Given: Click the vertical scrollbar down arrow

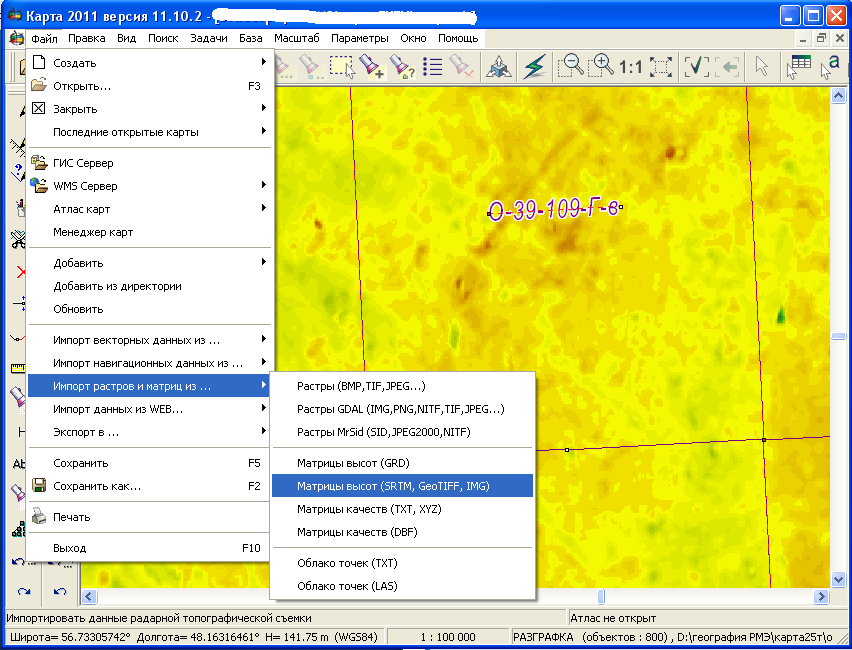Looking at the screenshot, I should 839,580.
